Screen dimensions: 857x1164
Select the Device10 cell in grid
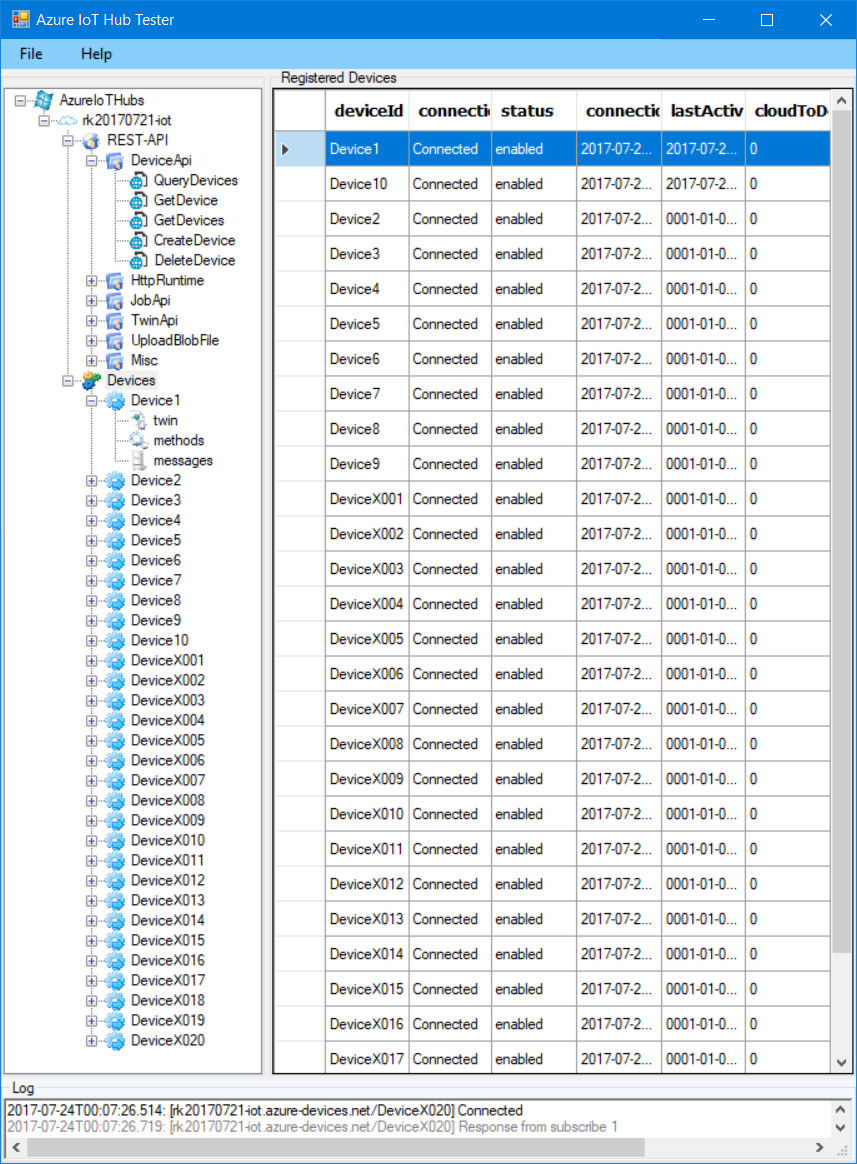368,184
